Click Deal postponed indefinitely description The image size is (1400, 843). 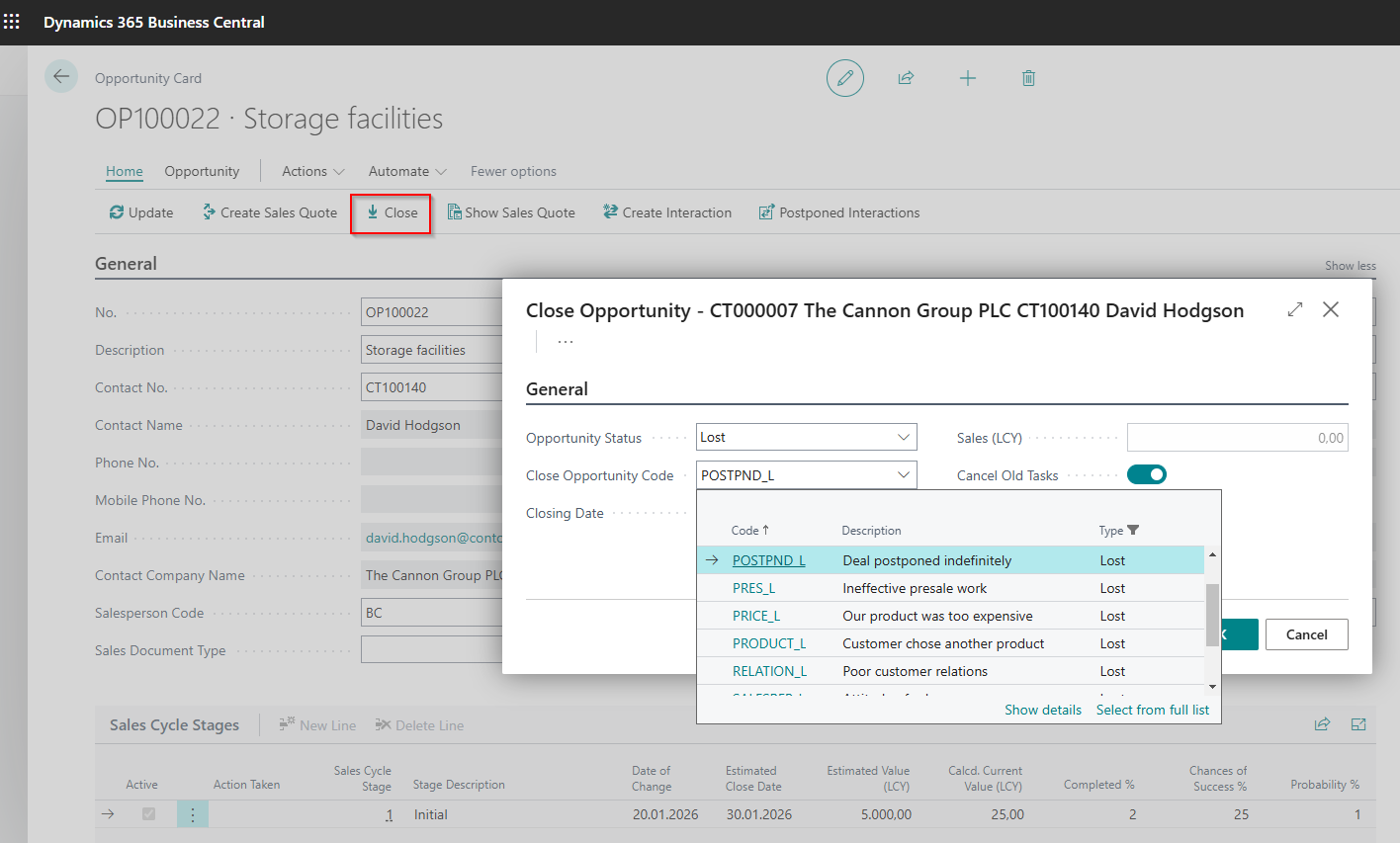click(x=927, y=560)
